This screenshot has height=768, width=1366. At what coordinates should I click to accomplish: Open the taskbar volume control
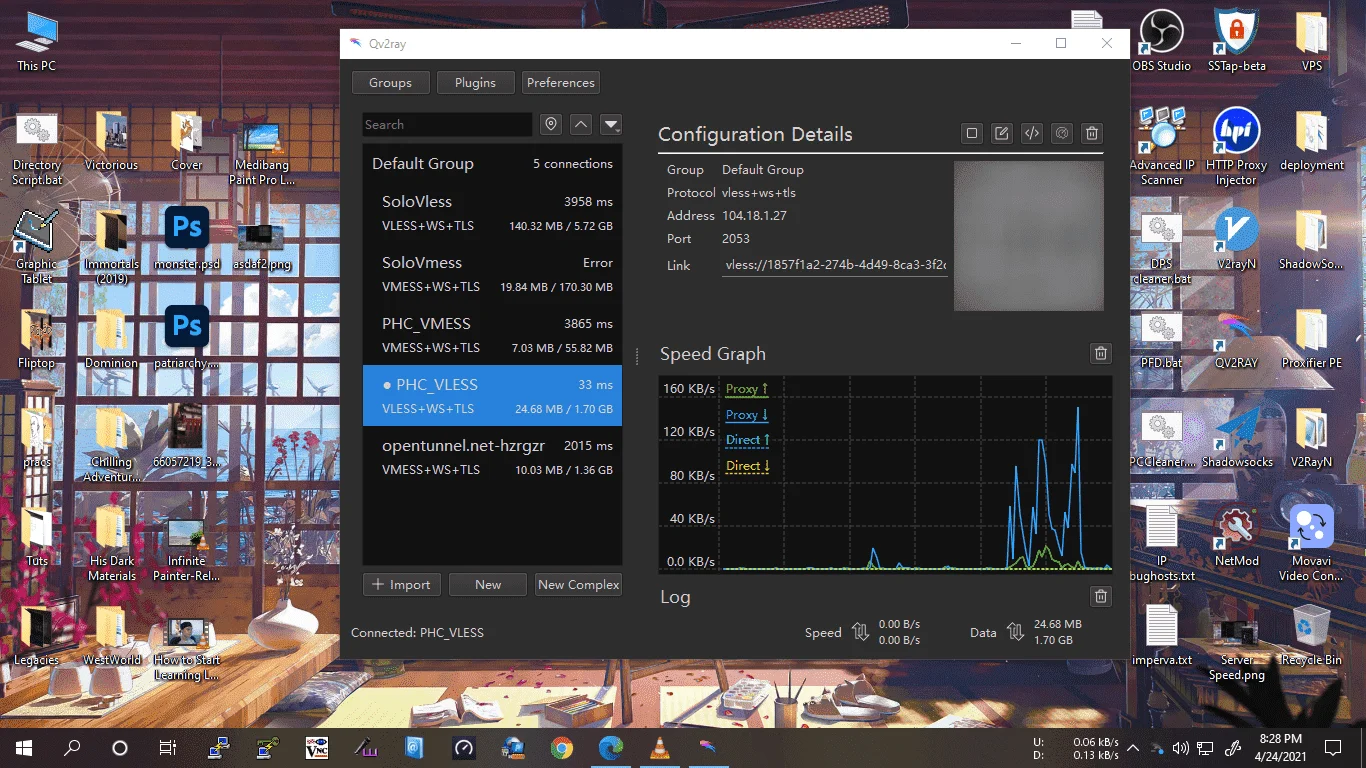click(1180, 747)
